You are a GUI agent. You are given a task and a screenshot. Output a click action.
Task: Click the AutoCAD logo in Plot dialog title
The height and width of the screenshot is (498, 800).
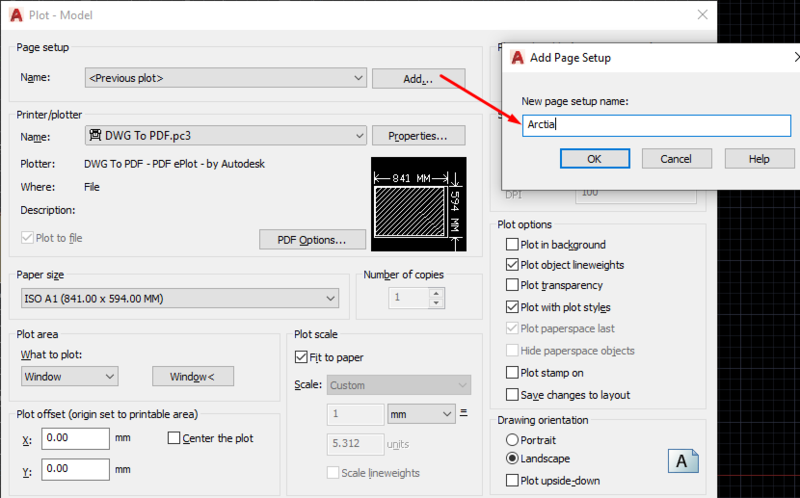(16, 15)
